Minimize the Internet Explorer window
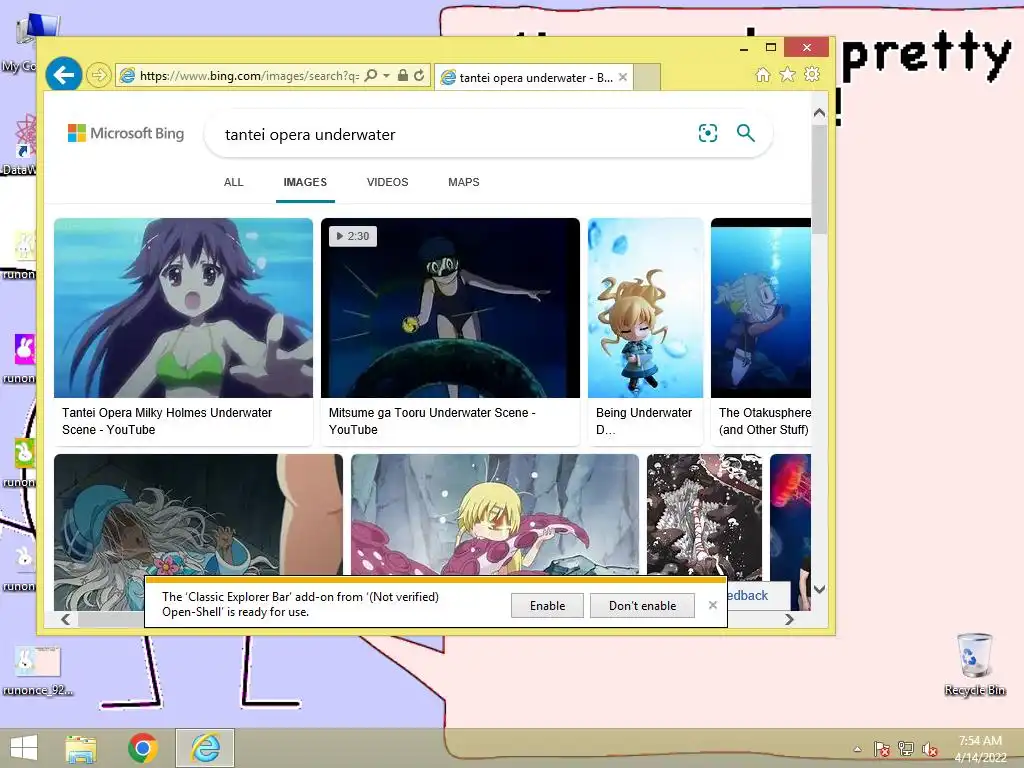1024x768 pixels. click(x=744, y=48)
